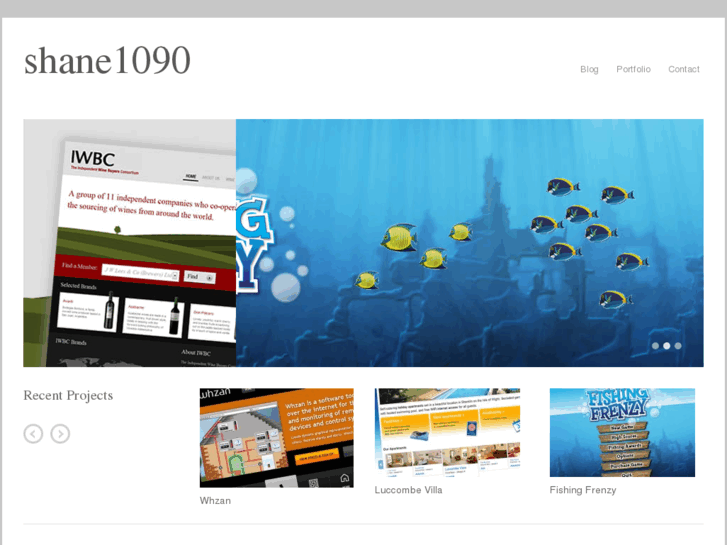Select the third slider pagination dot
727x545 pixels.
click(678, 346)
